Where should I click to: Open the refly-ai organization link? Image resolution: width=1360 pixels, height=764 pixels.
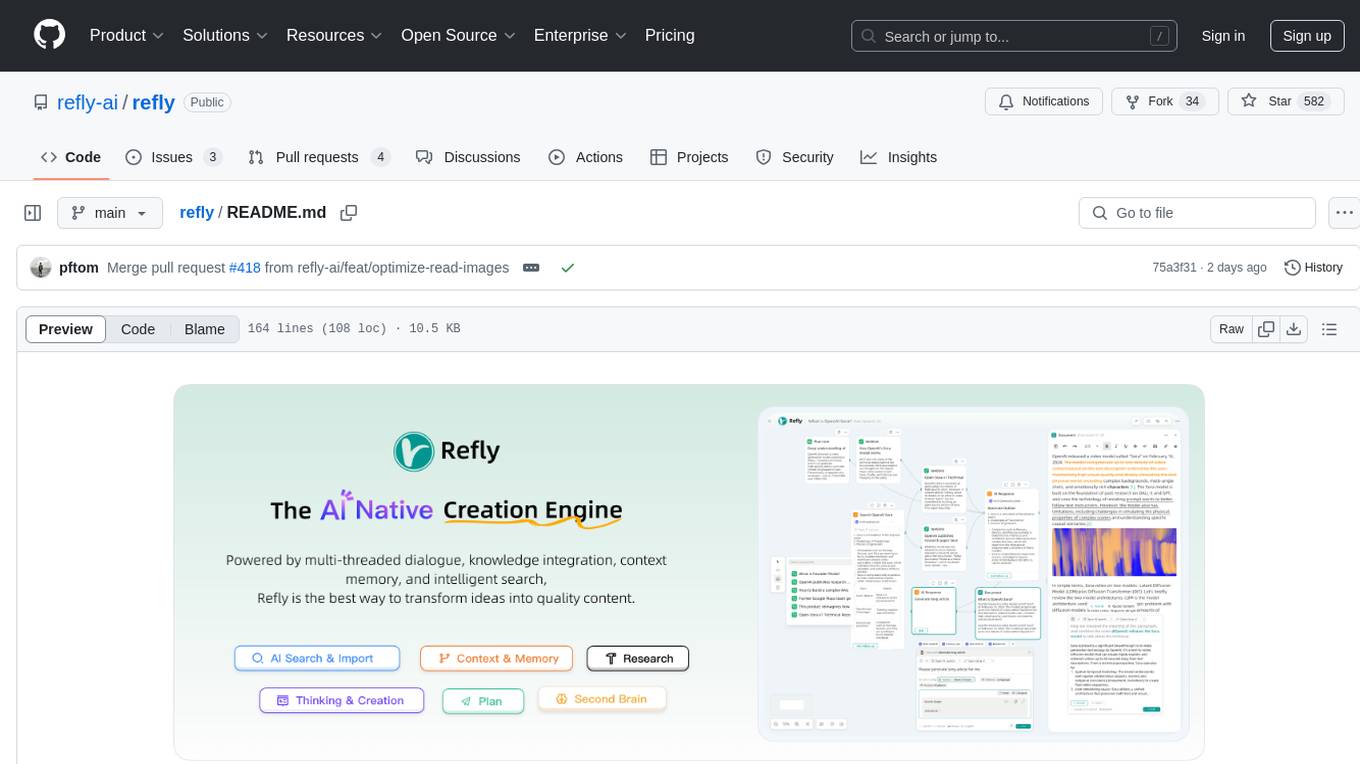(88, 102)
